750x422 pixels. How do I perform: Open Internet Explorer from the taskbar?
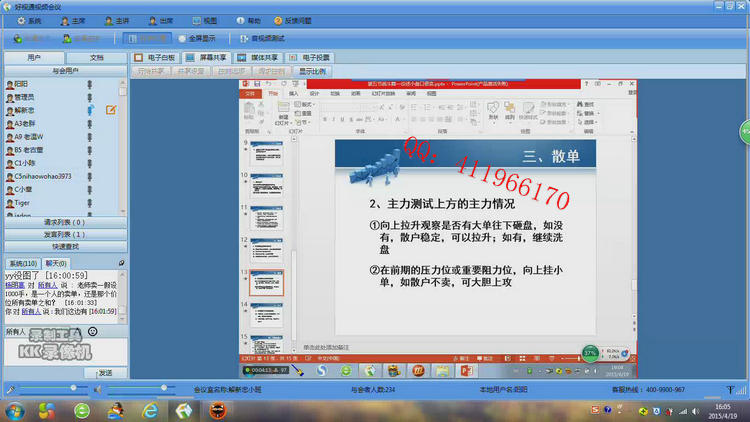point(150,411)
